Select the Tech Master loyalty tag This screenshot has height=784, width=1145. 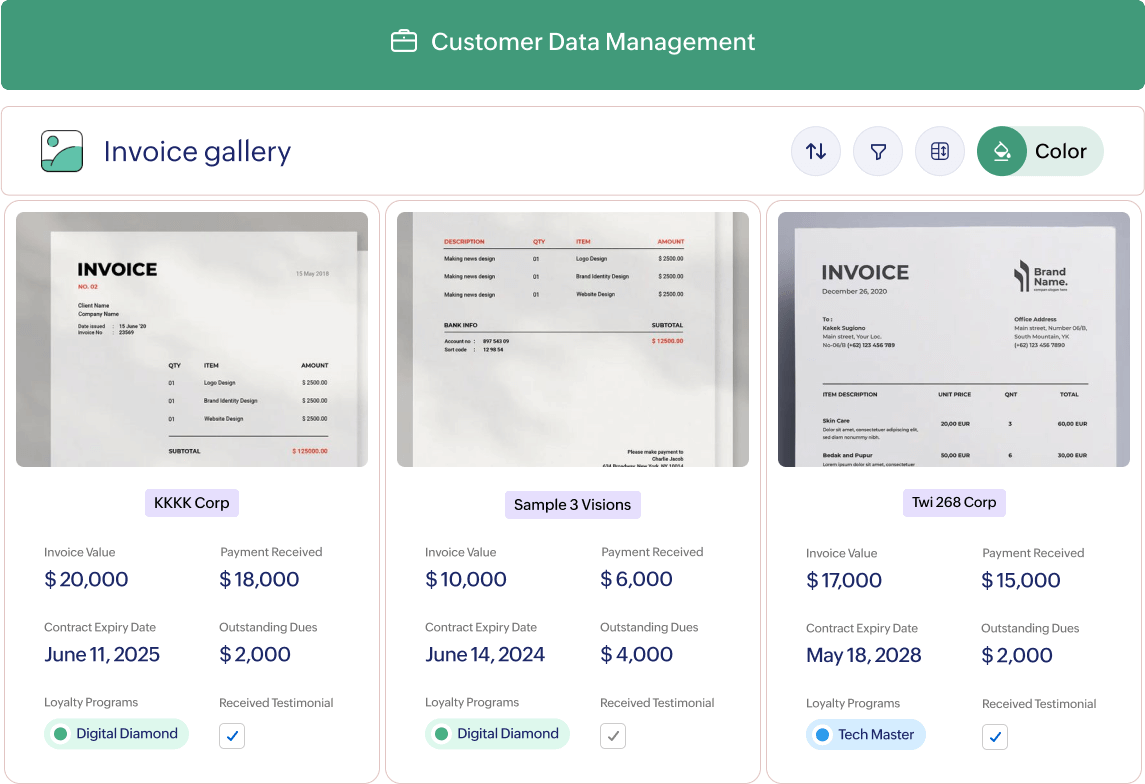pyautogui.click(x=866, y=734)
